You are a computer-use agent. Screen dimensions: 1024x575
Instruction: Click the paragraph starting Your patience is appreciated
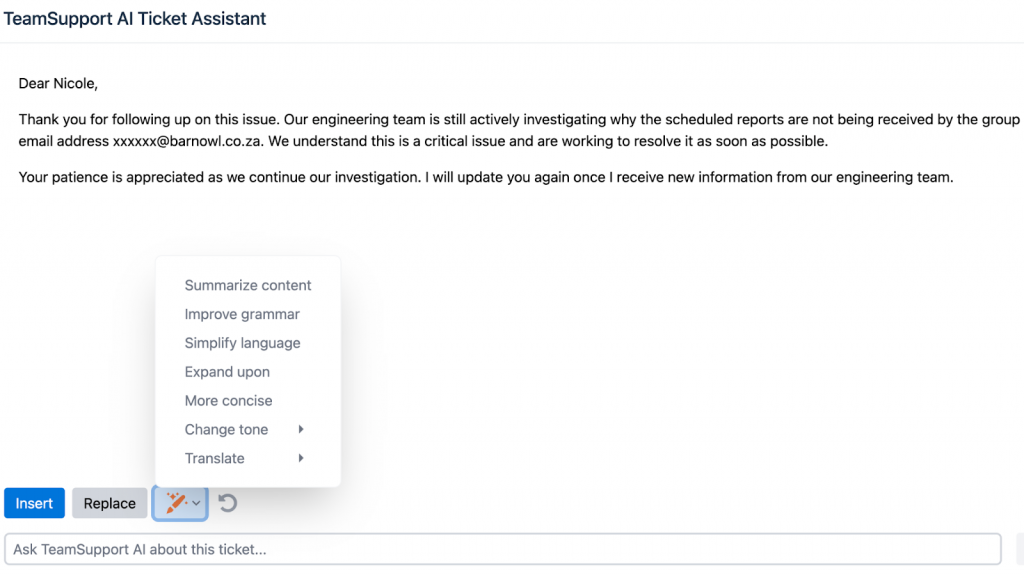coord(486,178)
